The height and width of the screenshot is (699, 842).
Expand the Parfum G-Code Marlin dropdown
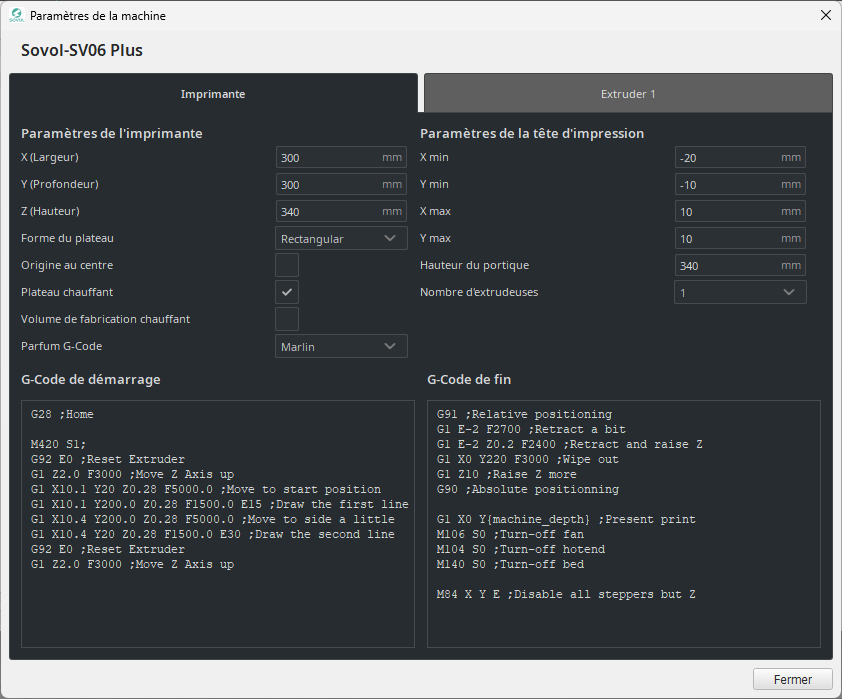341,346
